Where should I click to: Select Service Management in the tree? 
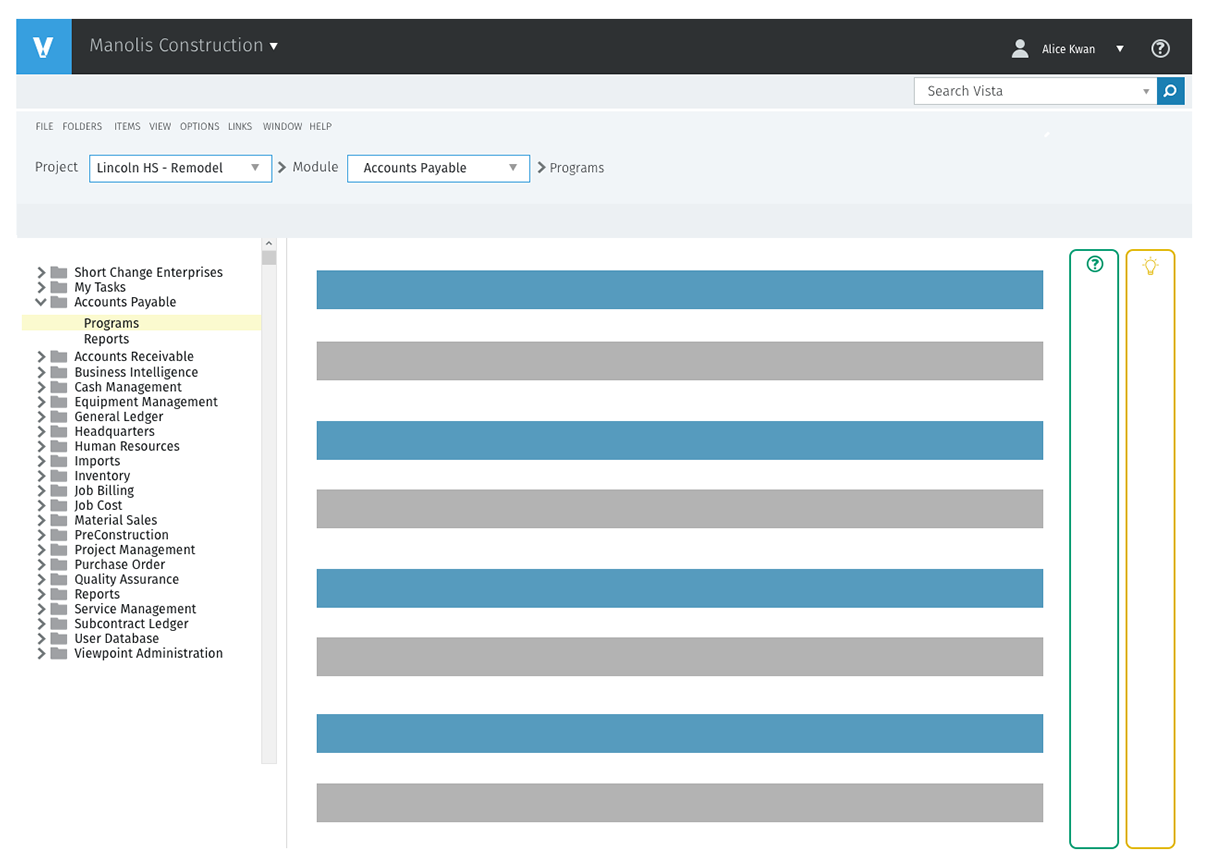tap(135, 609)
